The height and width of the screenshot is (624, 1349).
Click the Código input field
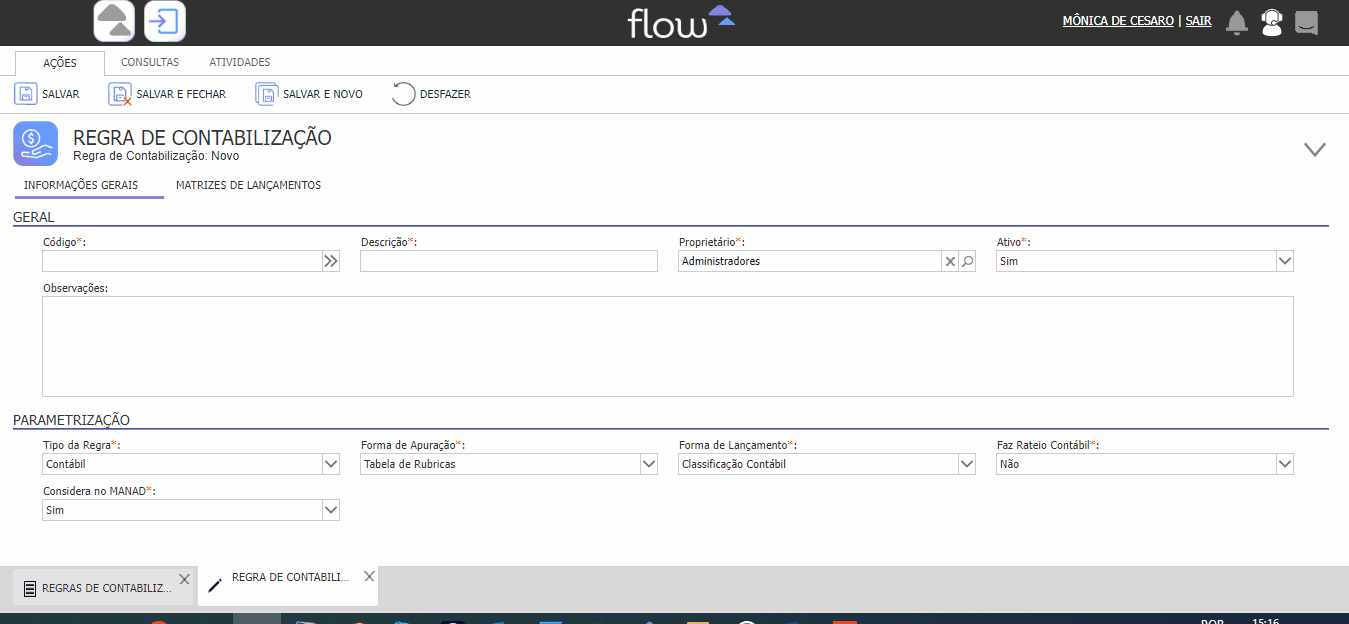pyautogui.click(x=182, y=261)
